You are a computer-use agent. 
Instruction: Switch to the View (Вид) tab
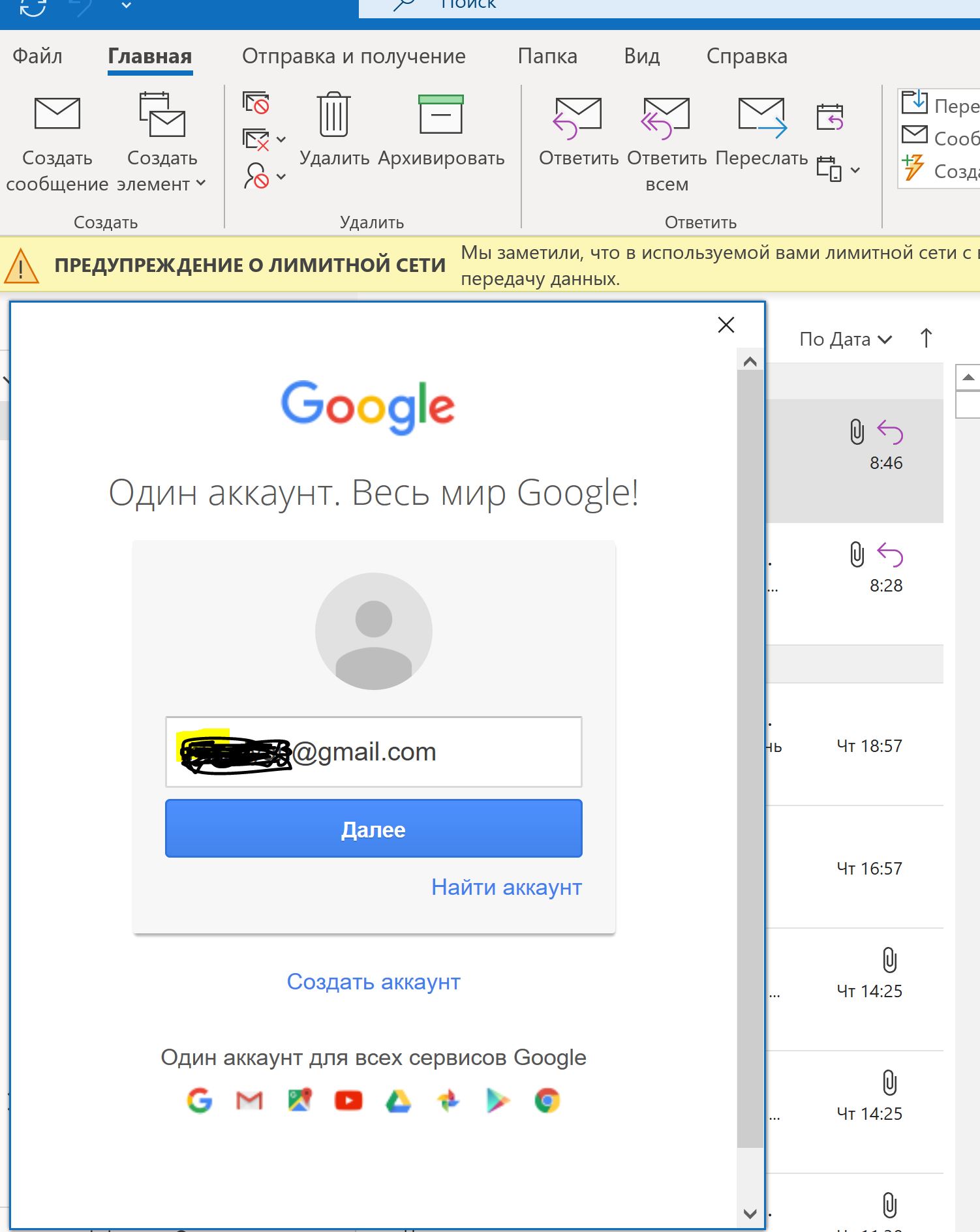642,56
